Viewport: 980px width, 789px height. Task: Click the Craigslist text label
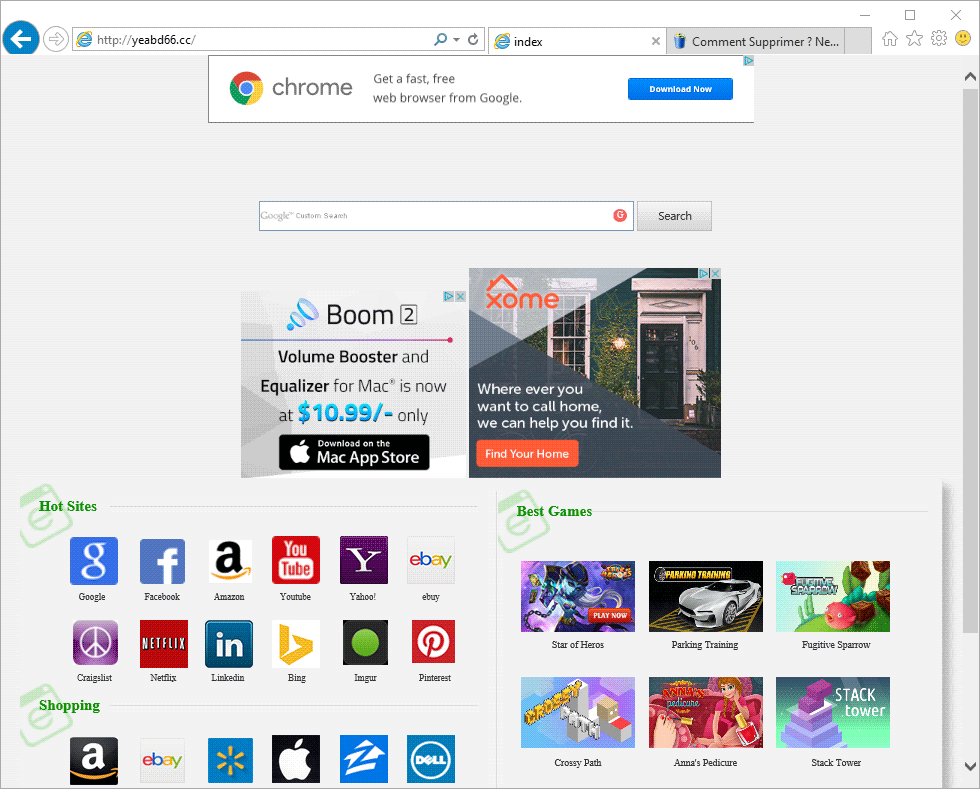pyautogui.click(x=94, y=678)
